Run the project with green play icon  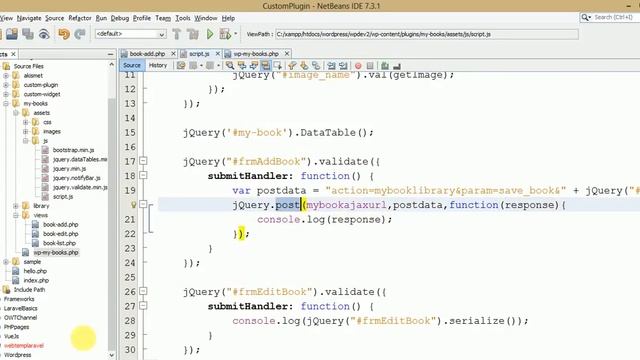point(210,34)
